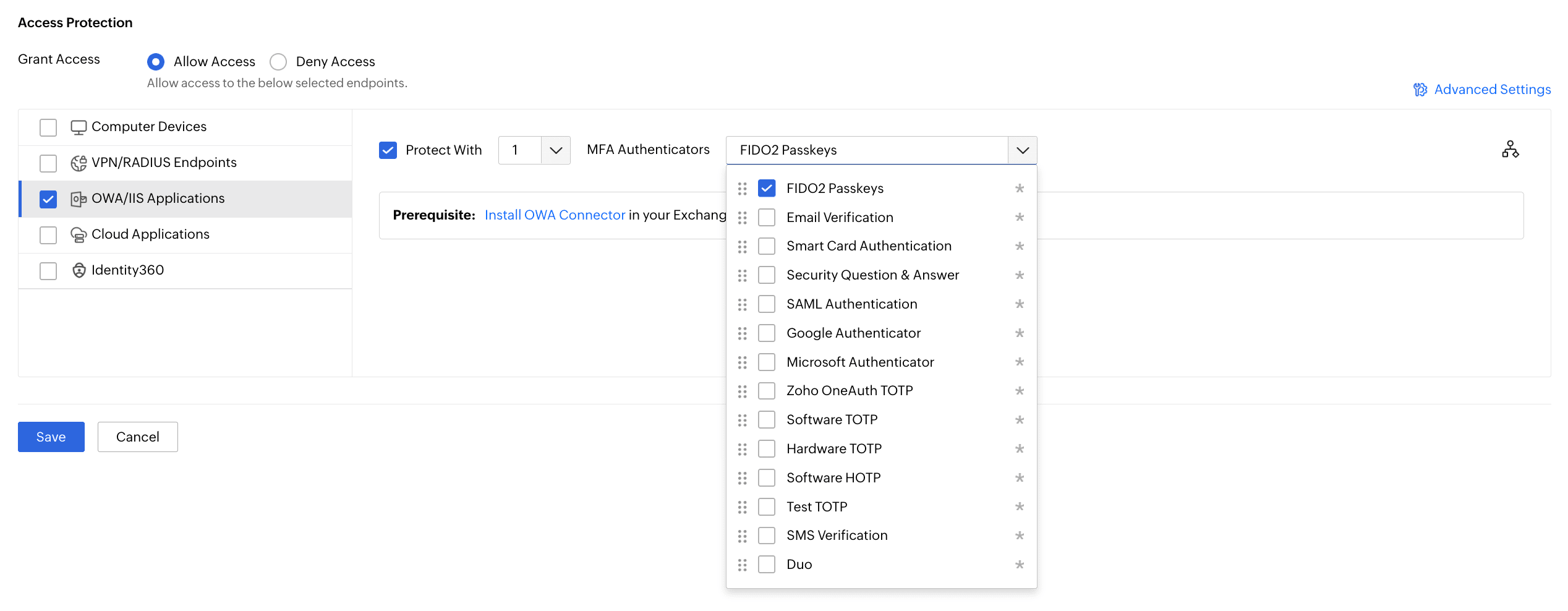Uncheck the Protect With checkbox

point(388,150)
